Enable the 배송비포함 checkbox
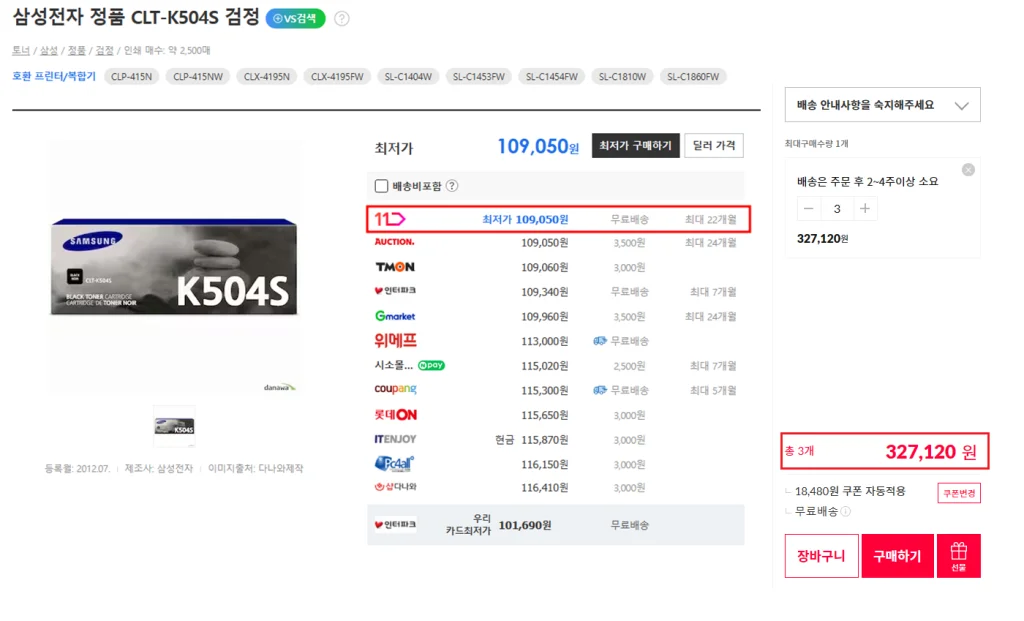 click(x=381, y=185)
